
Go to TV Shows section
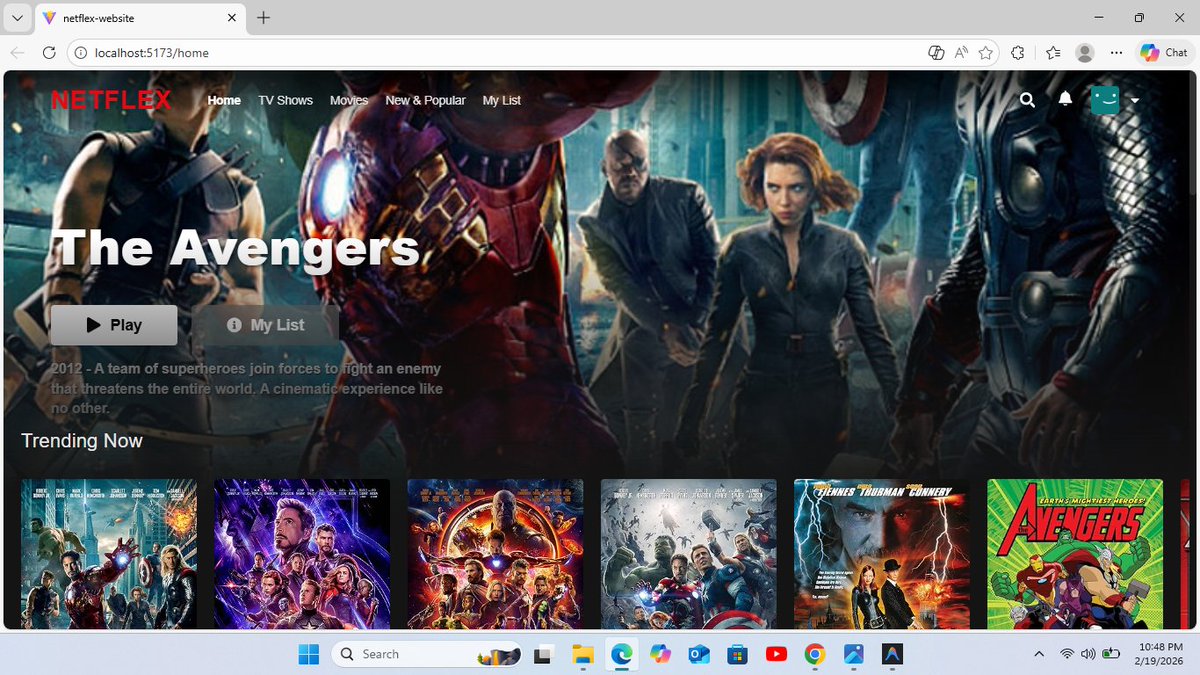(285, 100)
